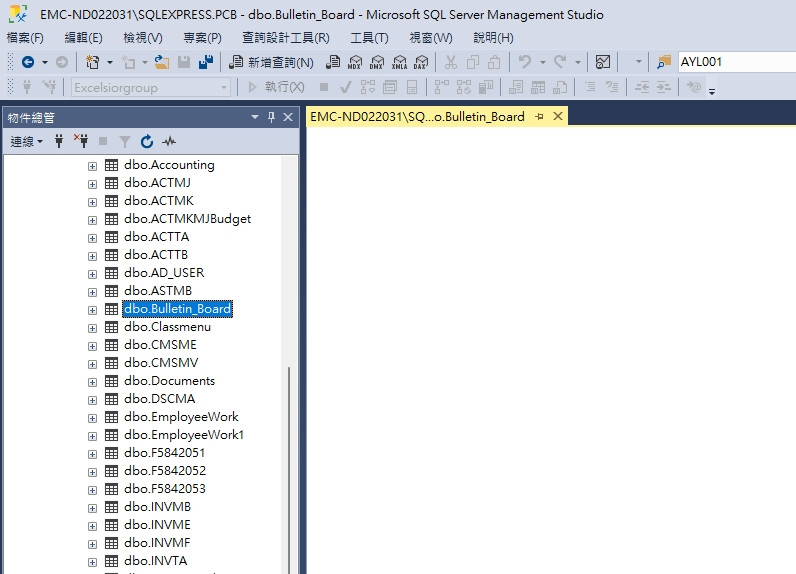Open the 視窗(W) Window menu
Screen dimensions: 796x574
coord(431,38)
